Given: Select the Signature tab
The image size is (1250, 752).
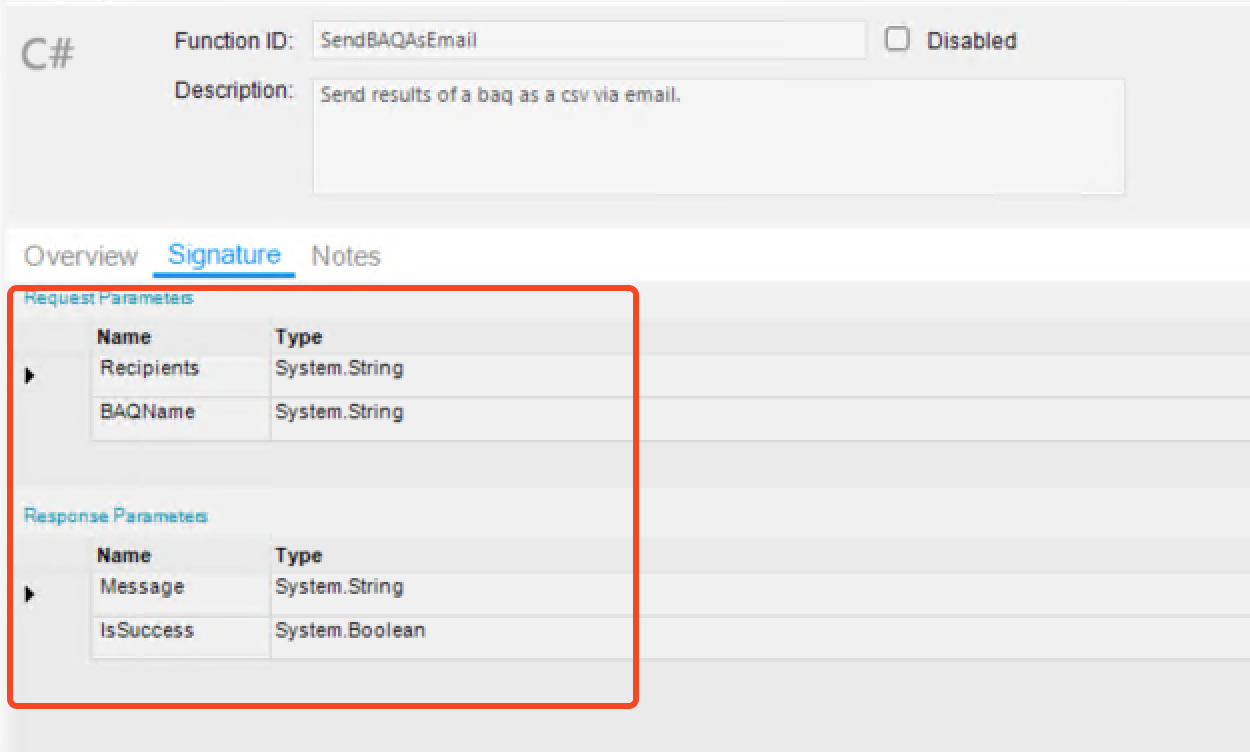Looking at the screenshot, I should coord(224,255).
